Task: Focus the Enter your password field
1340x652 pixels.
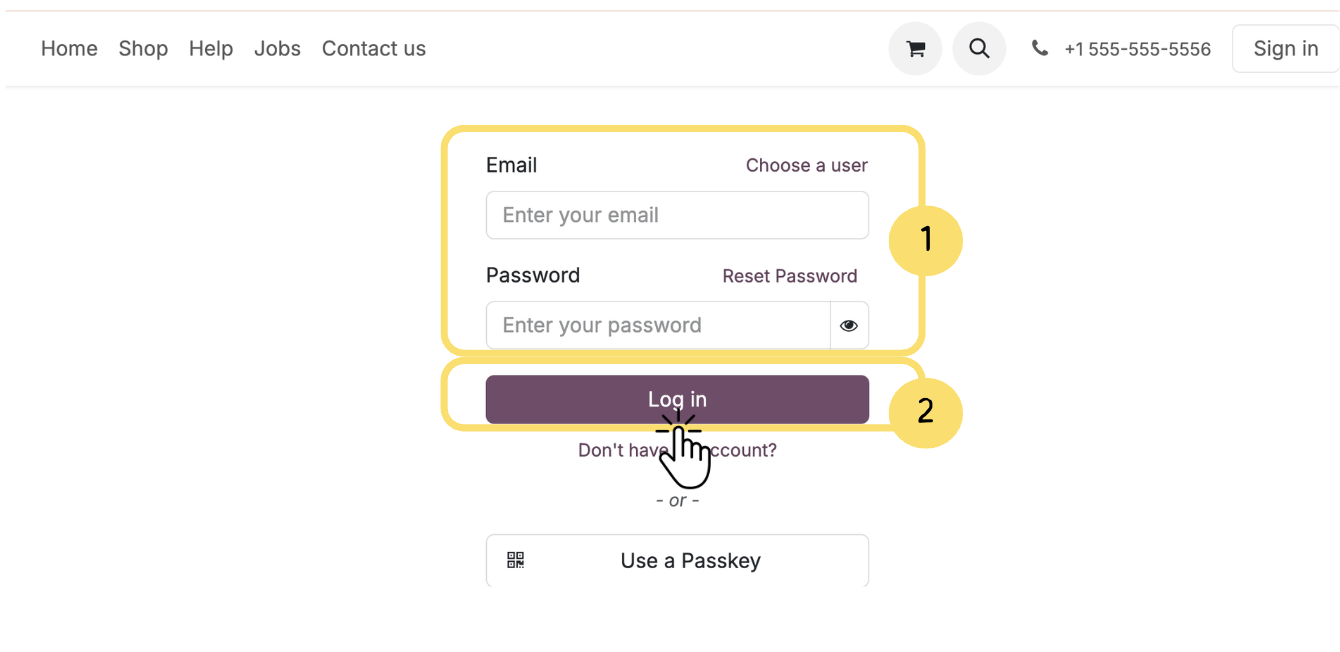Action: pos(657,325)
